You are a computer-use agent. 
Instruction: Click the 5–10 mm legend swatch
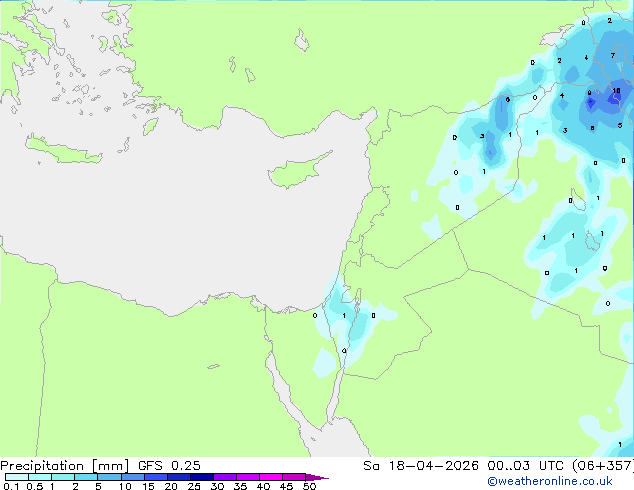109,477
